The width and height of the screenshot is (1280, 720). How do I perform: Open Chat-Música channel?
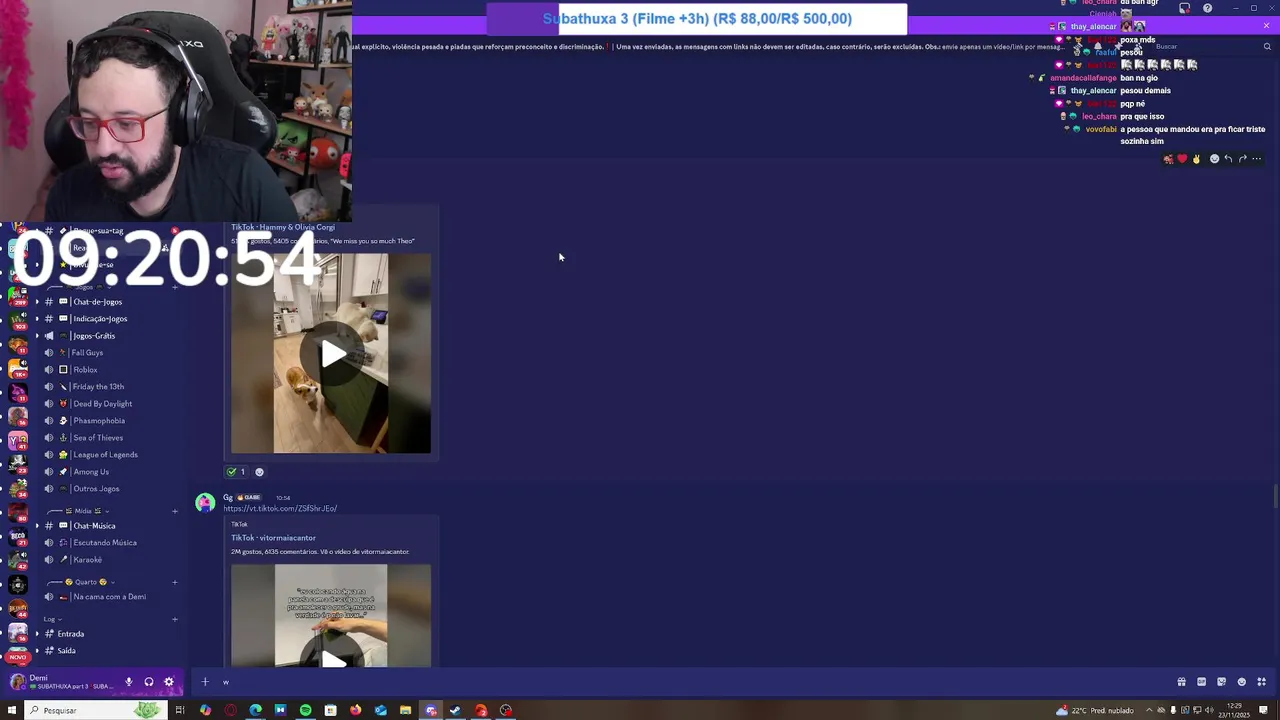(94, 526)
